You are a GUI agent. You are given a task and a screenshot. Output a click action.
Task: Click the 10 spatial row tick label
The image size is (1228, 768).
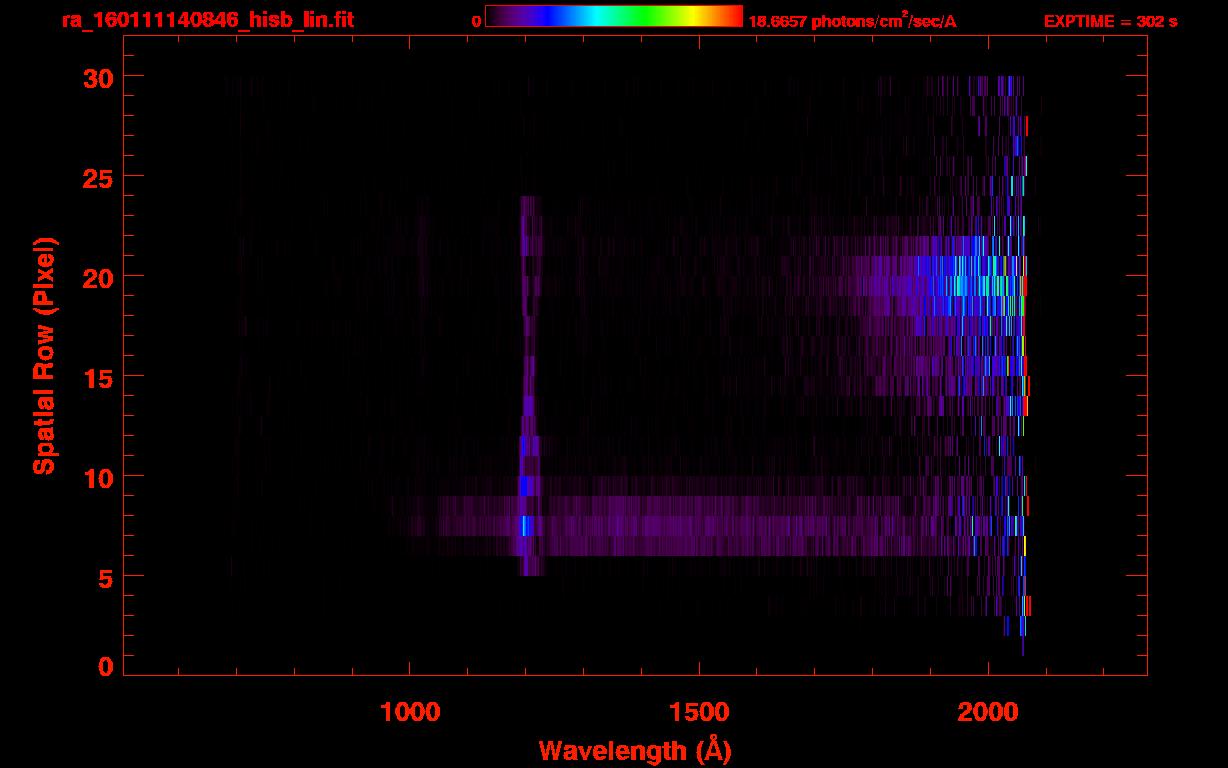98,477
